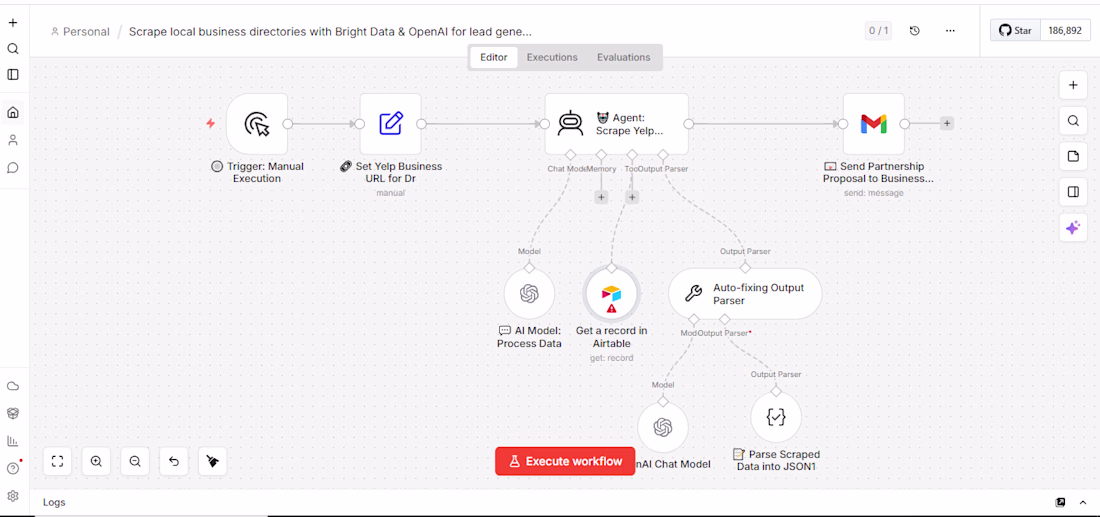Open workflow history clock icon

tap(914, 31)
